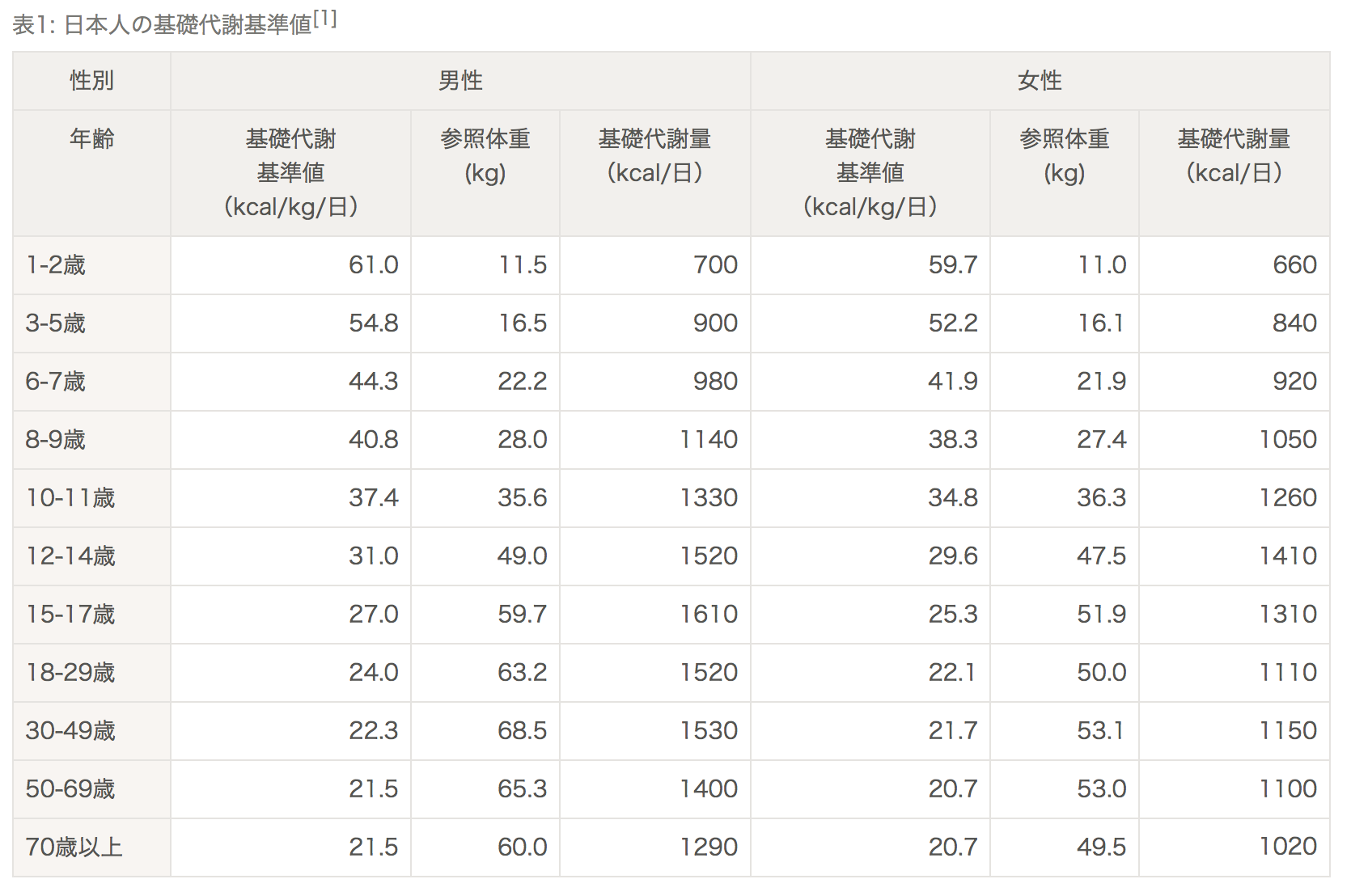Click the 1-2歳 age row label
Viewport: 1351px width, 896px height.
pos(56,265)
